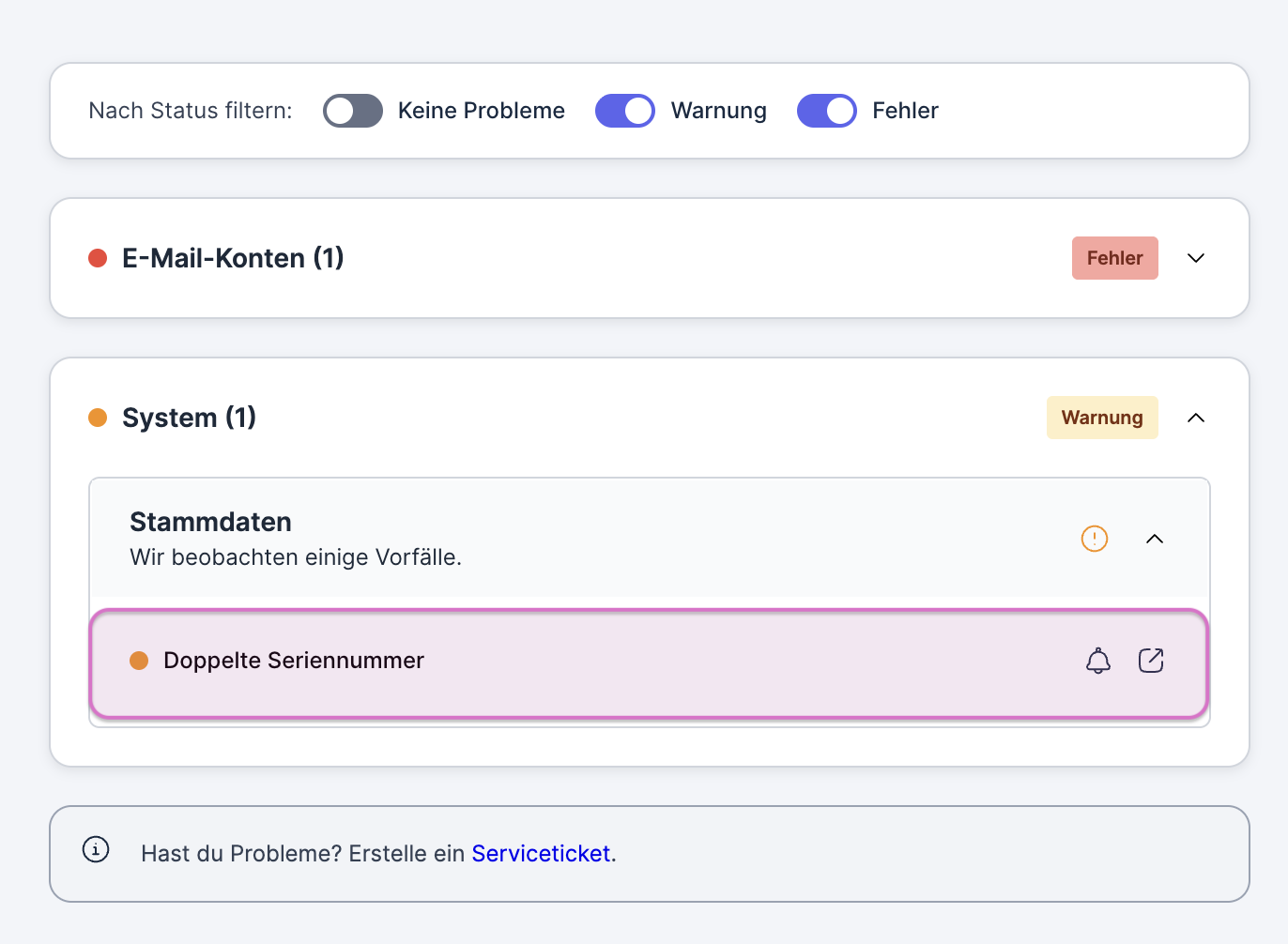Click orange dot beside Doppelte Seriennummer
Image resolution: width=1288 pixels, height=944 pixels.
pos(139,661)
